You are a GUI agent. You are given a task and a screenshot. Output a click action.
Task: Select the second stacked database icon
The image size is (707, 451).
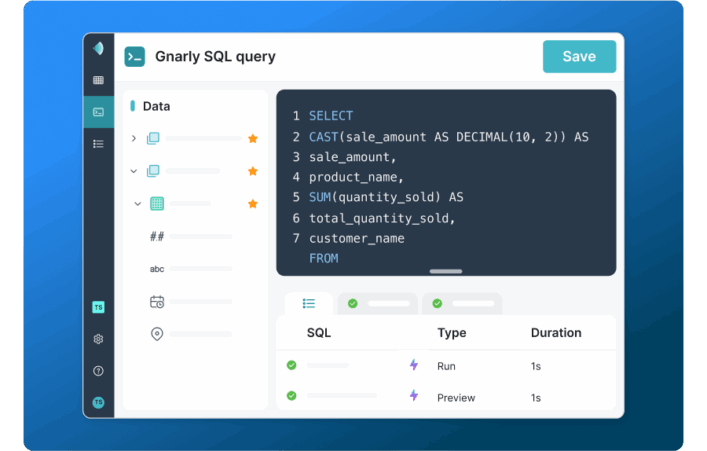click(153, 171)
